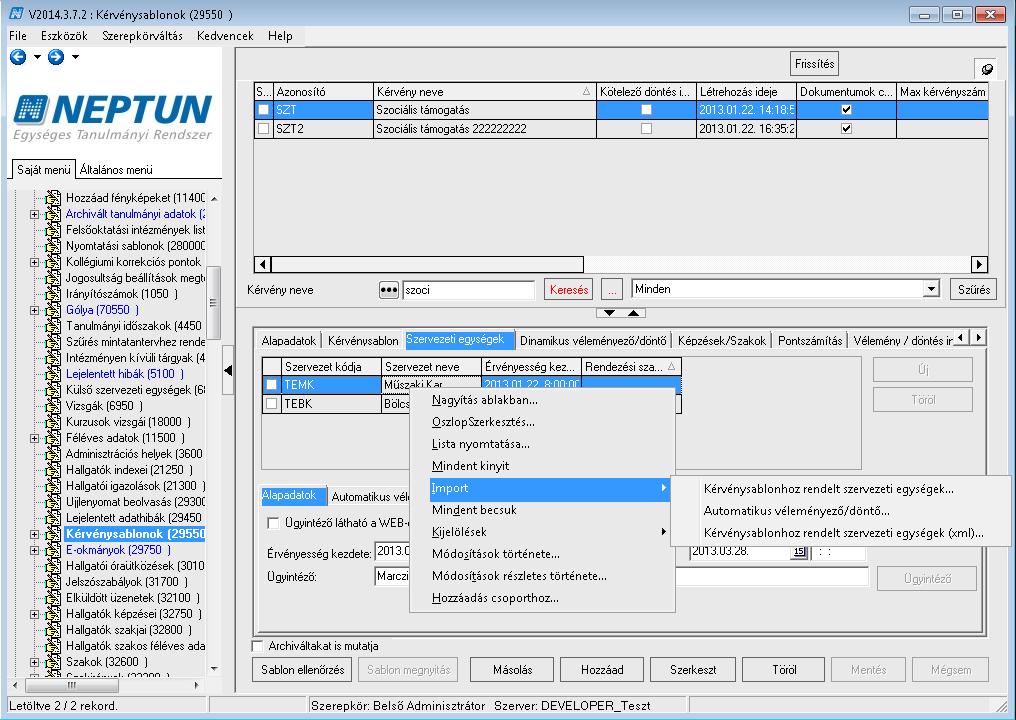Click the up arrow panel splitter
Viewport: 1016px width, 720px height.
point(633,313)
